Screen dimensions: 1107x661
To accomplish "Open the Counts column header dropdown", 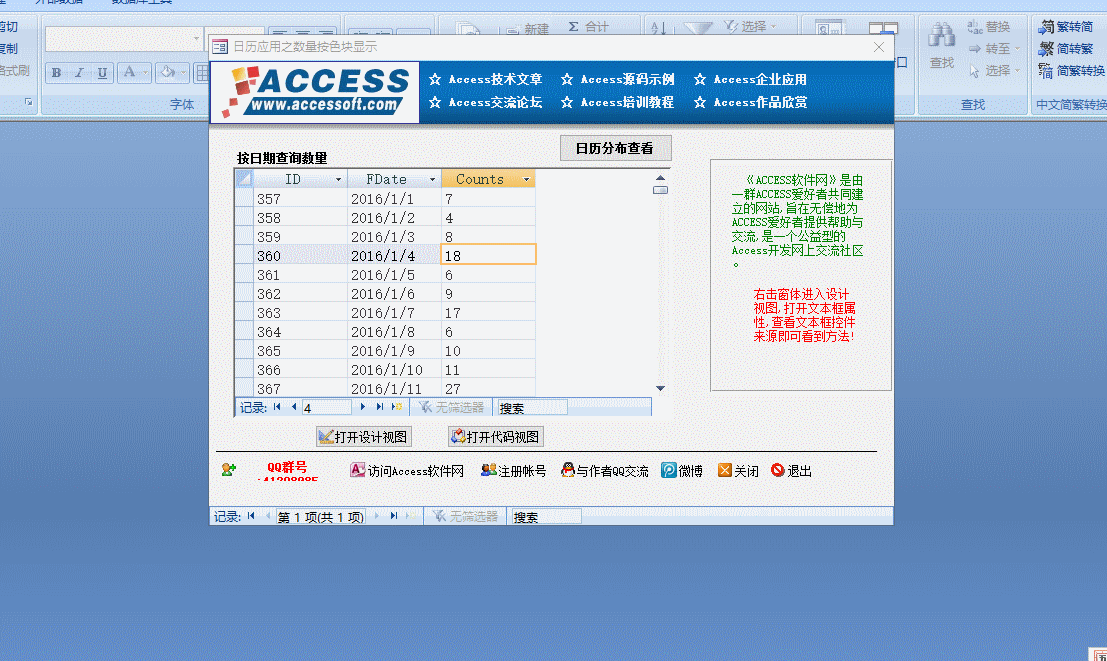I will (x=526, y=179).
